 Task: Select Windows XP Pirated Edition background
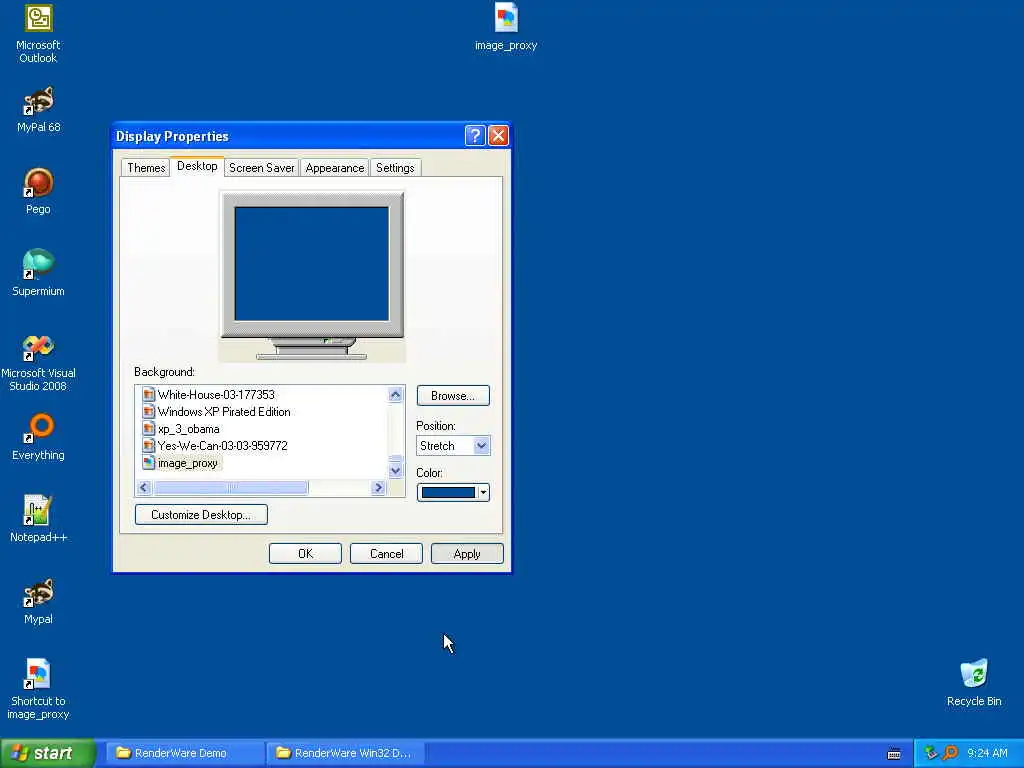click(x=224, y=411)
